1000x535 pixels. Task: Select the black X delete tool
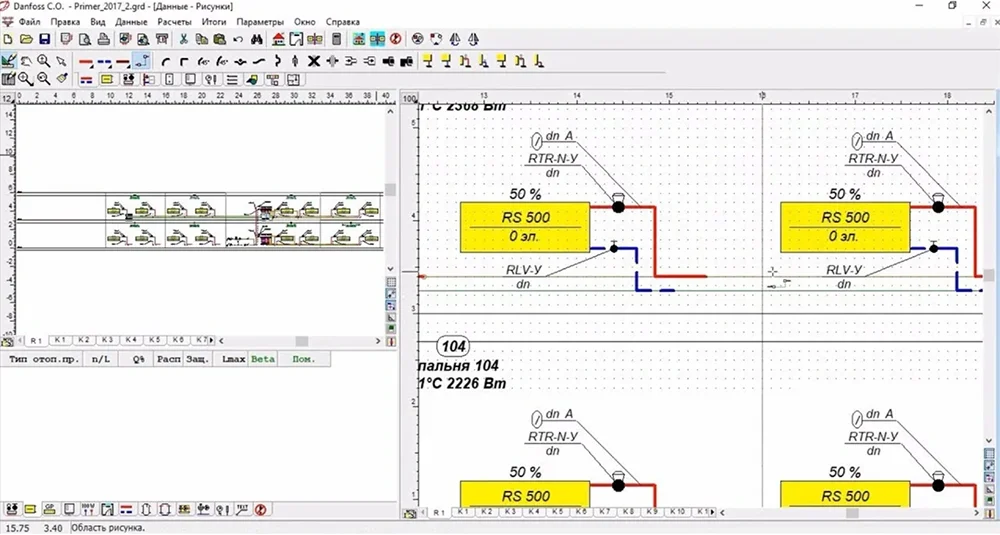[x=314, y=60]
